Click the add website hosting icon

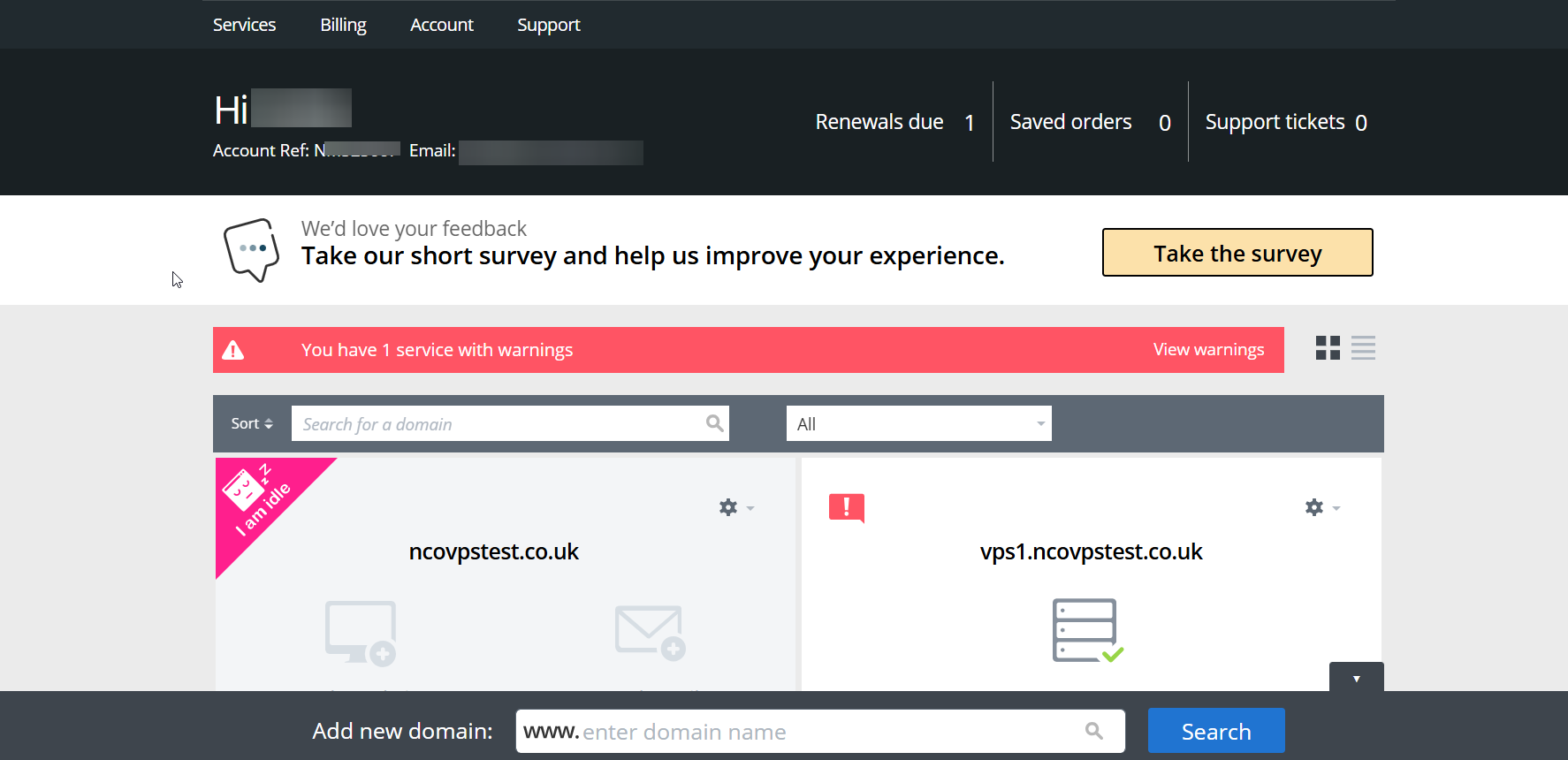[361, 633]
